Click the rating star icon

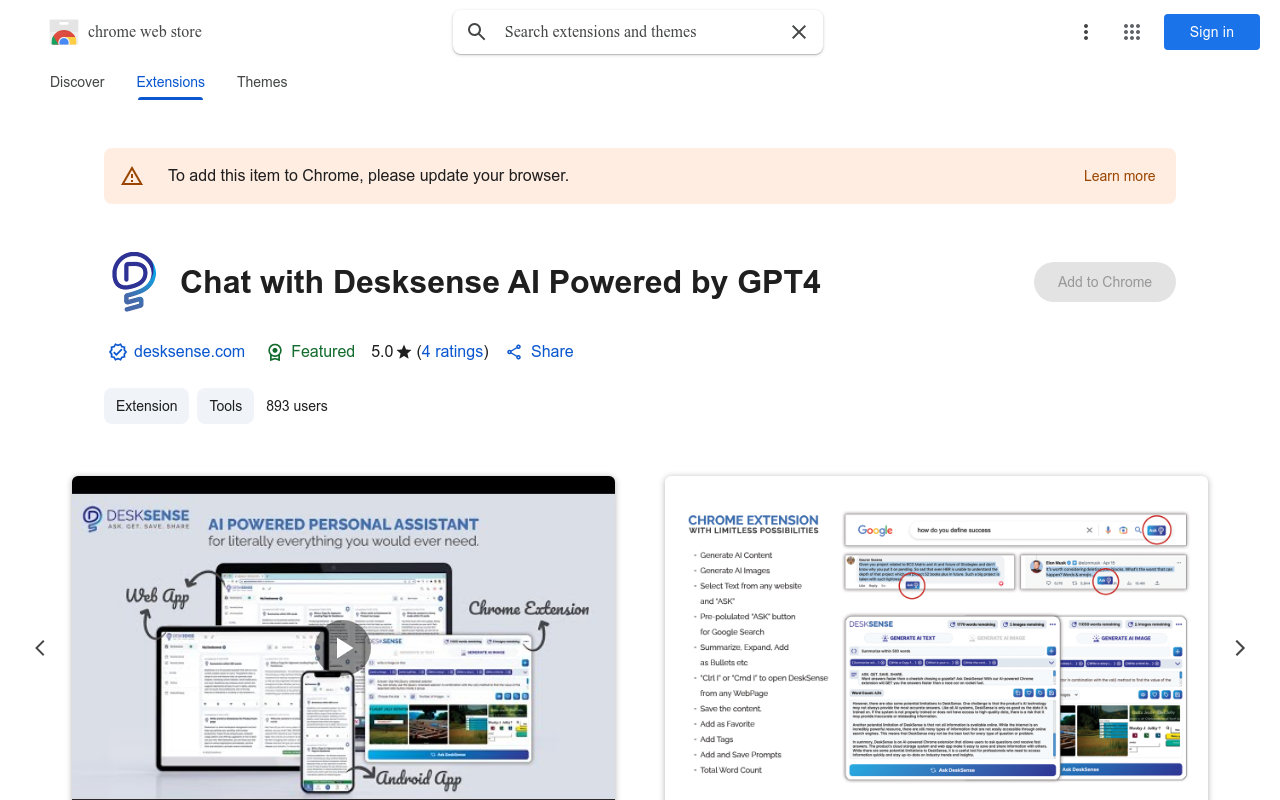[x=404, y=352]
